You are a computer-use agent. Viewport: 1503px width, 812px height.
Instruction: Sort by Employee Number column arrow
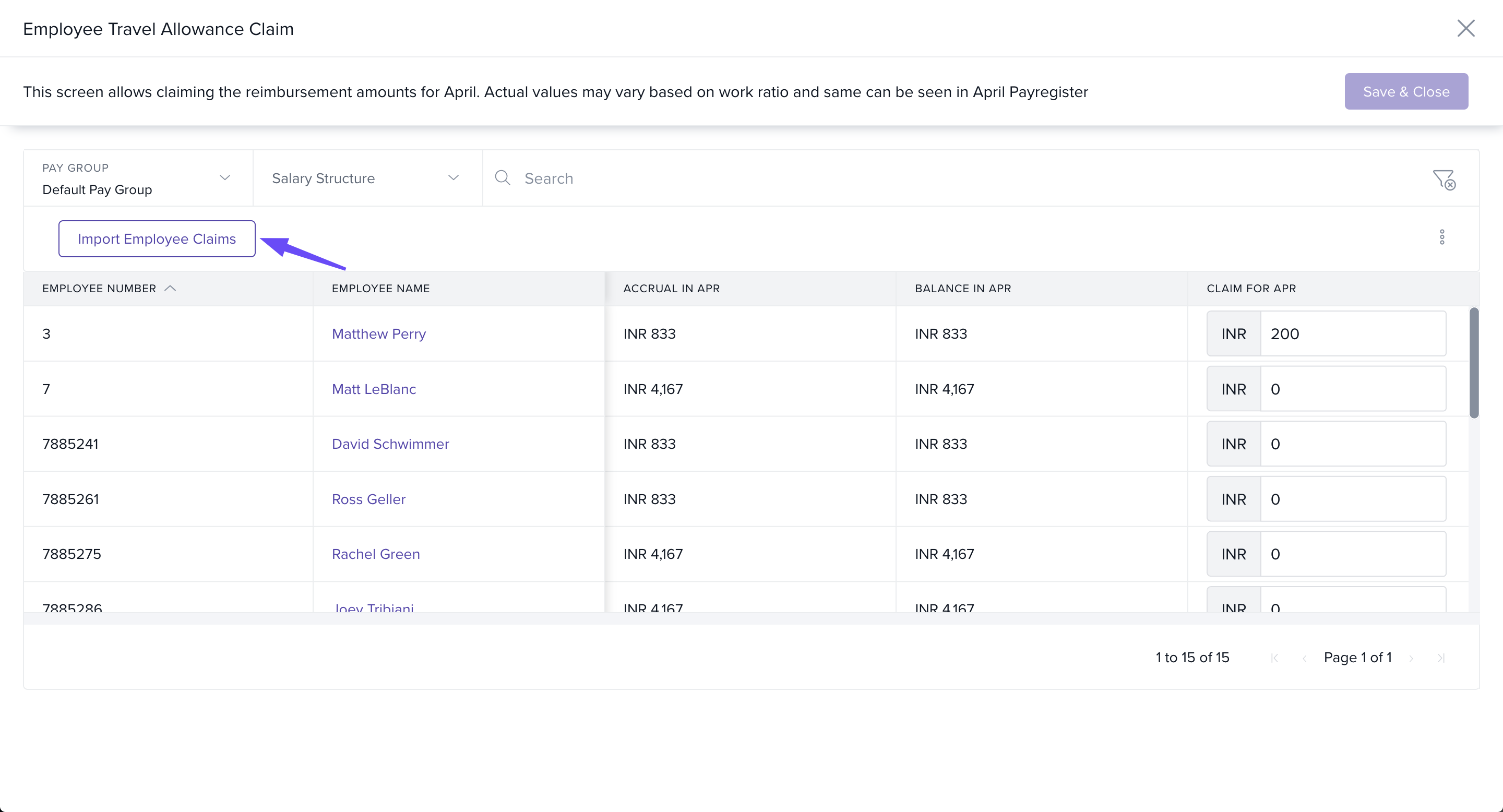170,288
